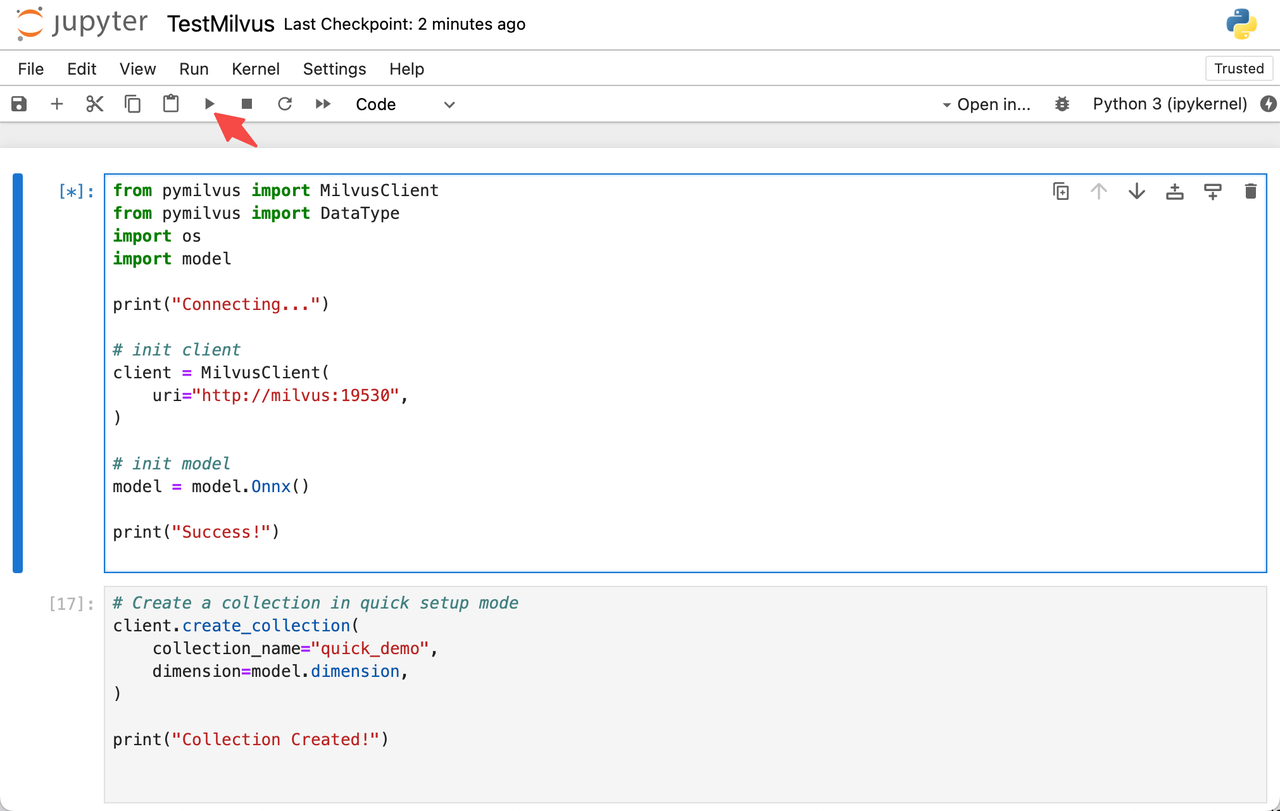Restart the kernel using the circular arrow icon

point(285,104)
